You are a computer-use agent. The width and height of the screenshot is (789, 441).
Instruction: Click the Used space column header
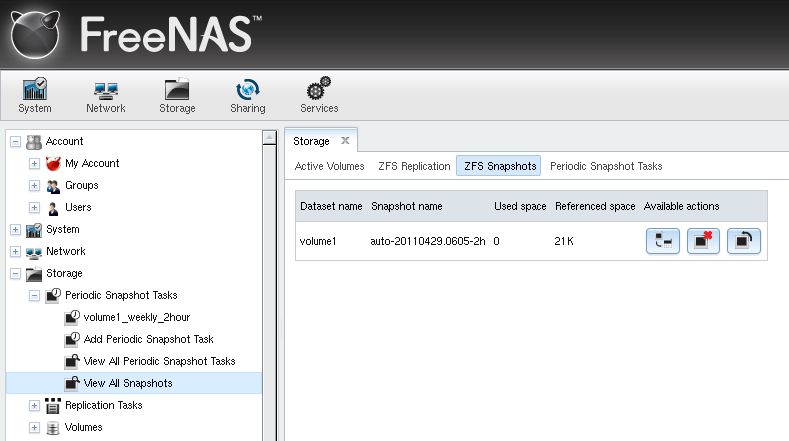pyautogui.click(x=520, y=206)
